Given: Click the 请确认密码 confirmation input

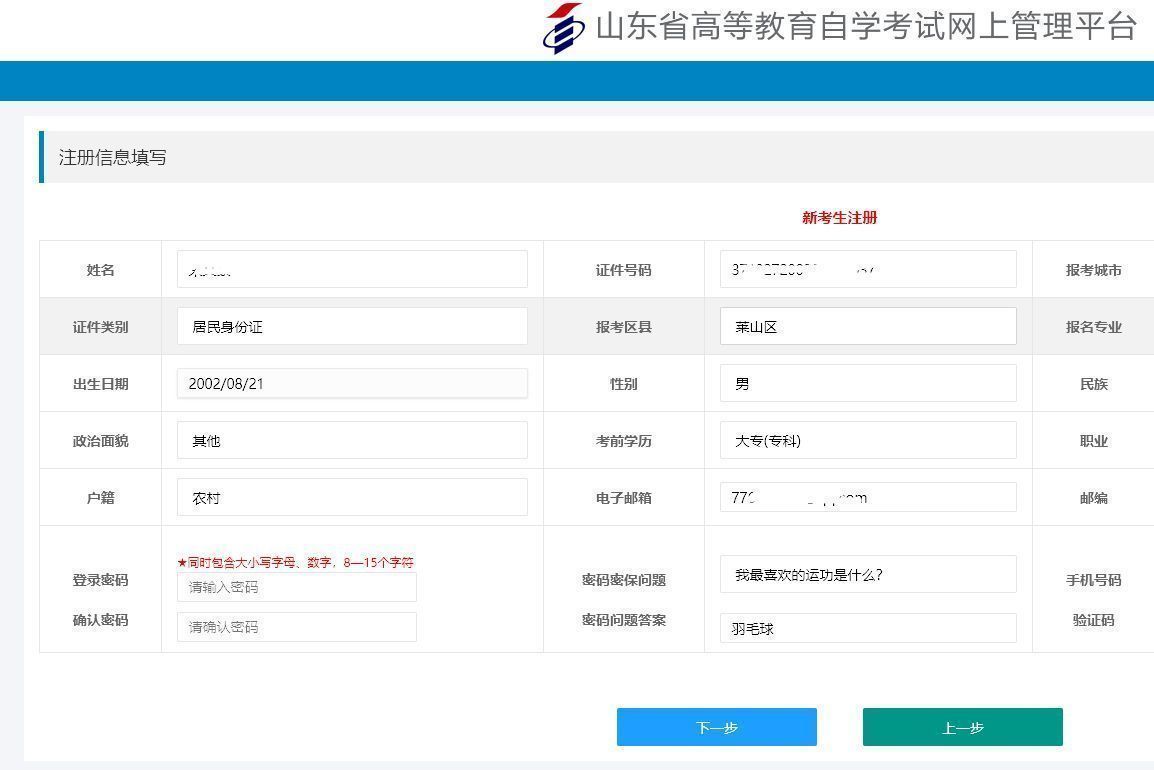Looking at the screenshot, I should [x=296, y=627].
